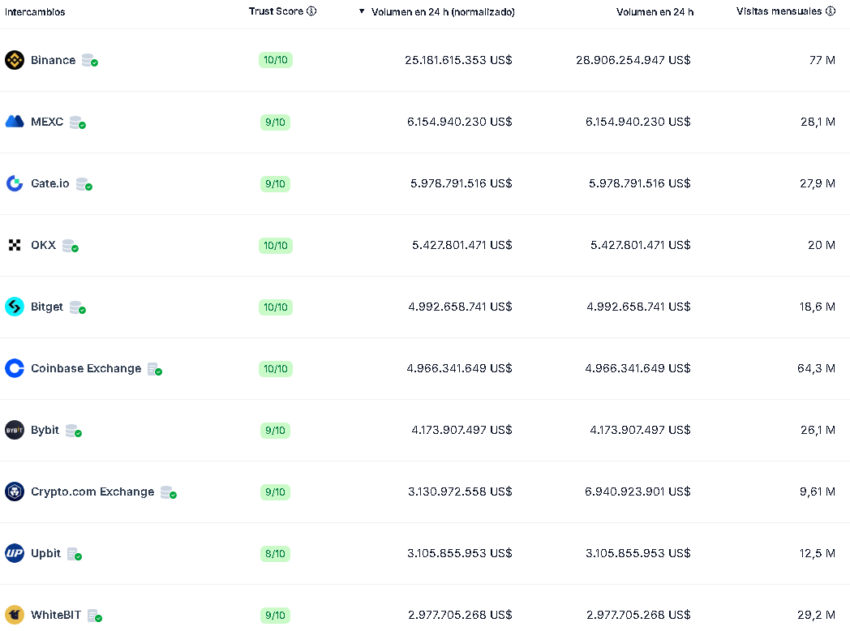
Task: Click Upbit's 8/10 trust score badge
Action: (275, 553)
